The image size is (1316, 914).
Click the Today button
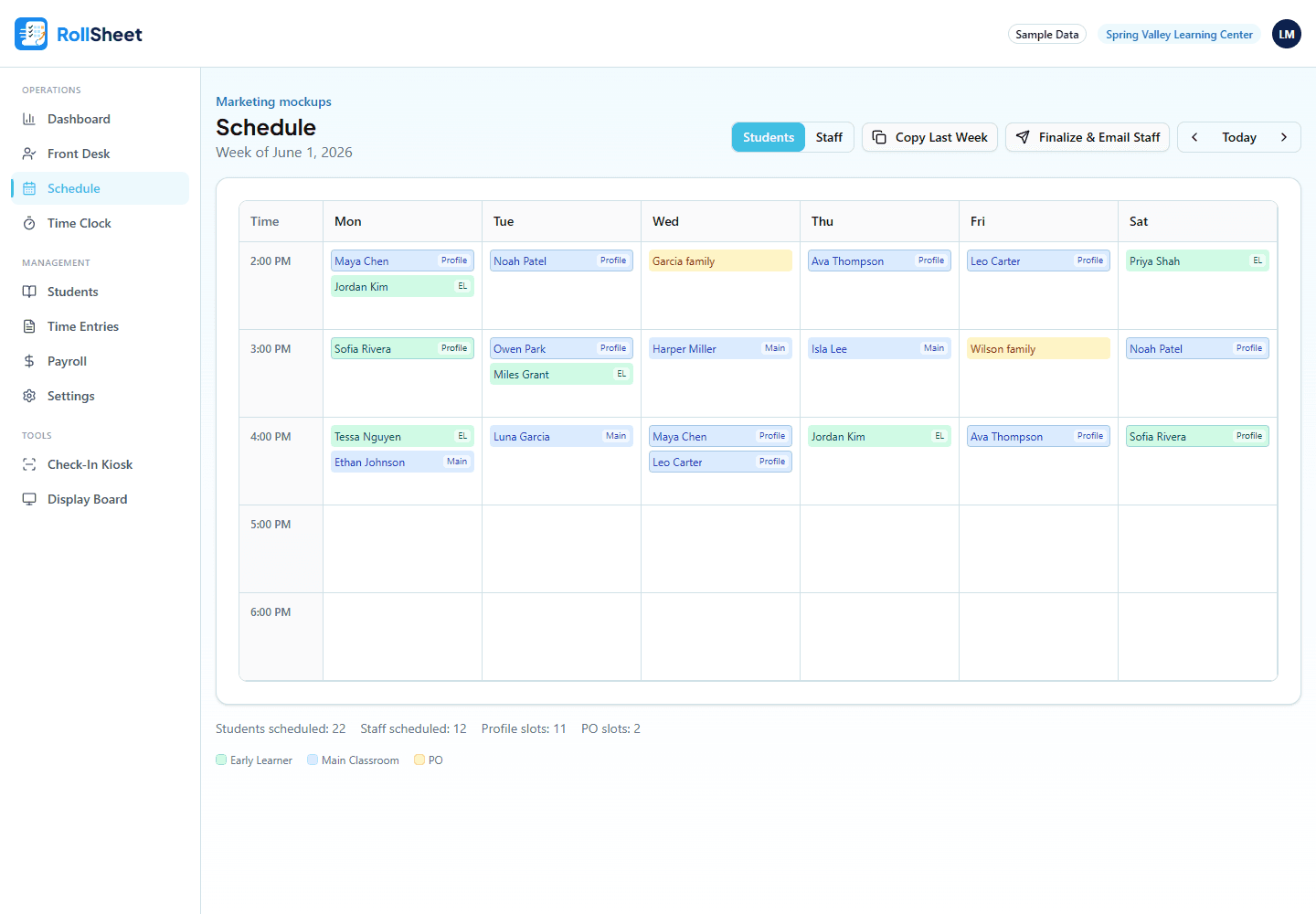(1239, 137)
